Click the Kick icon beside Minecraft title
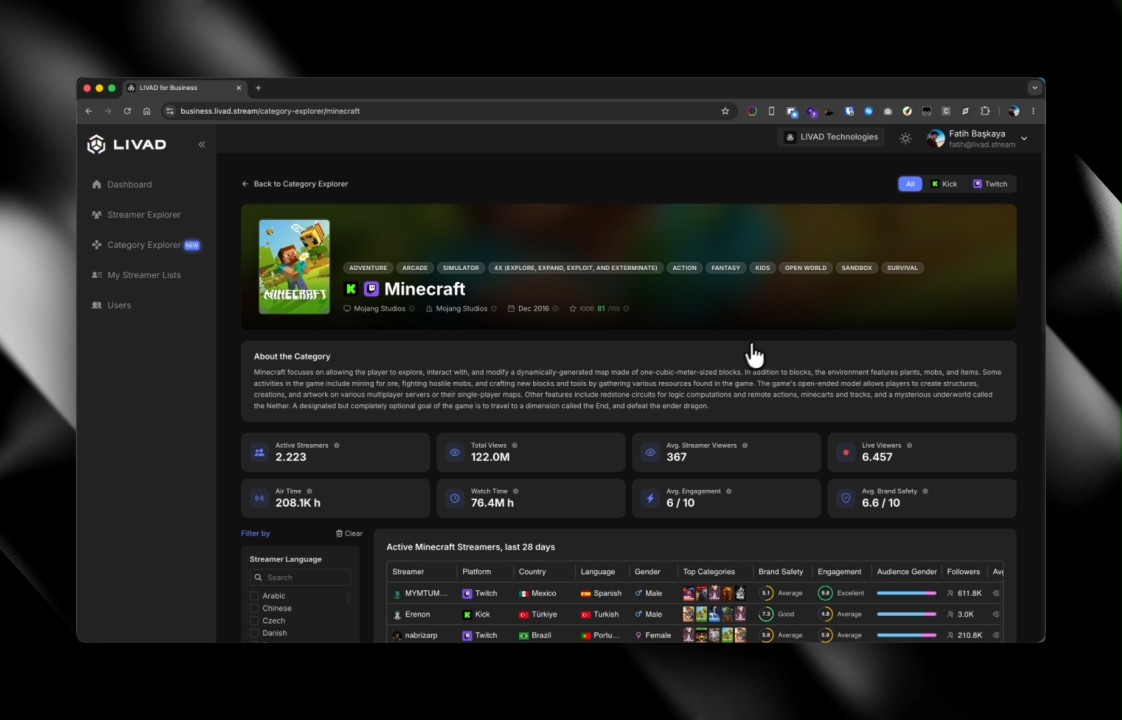This screenshot has width=1122, height=720. (351, 288)
